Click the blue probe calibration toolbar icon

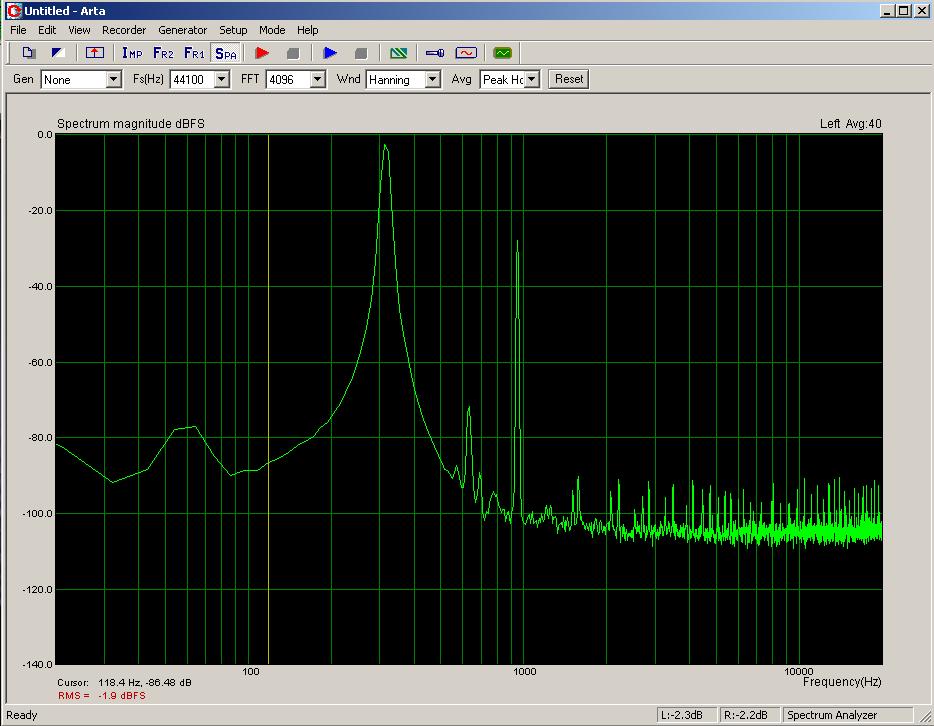[x=435, y=53]
